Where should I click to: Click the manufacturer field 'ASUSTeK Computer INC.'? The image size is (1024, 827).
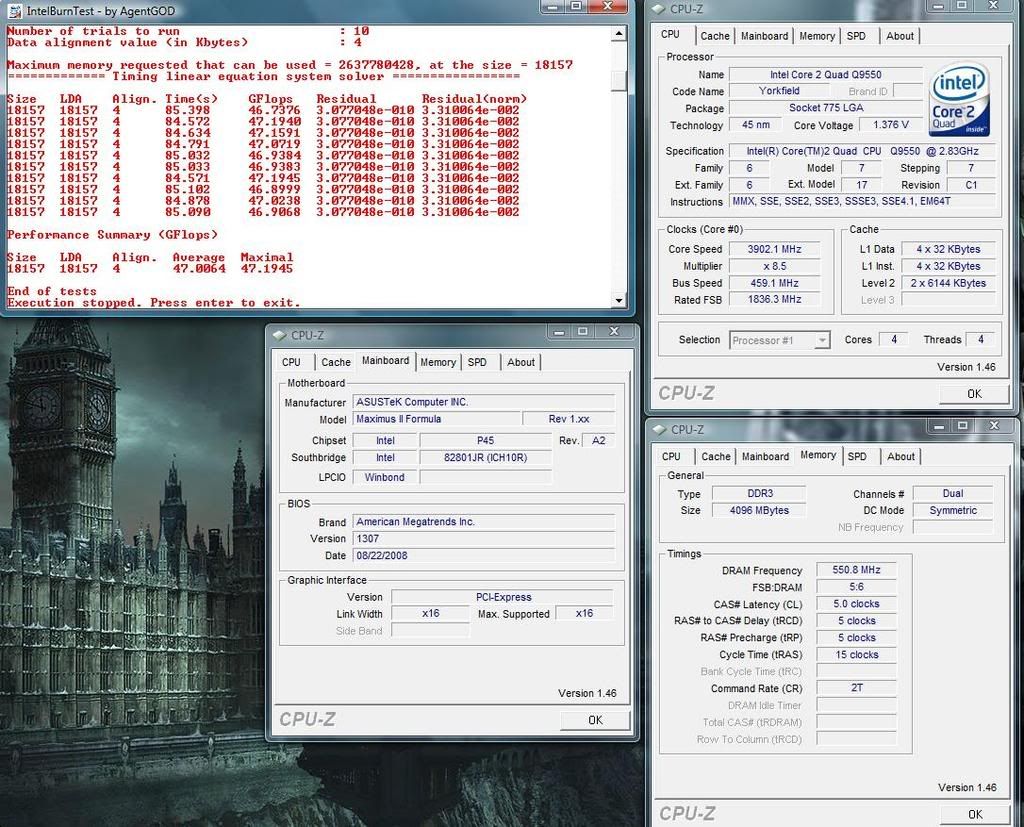[x=484, y=402]
